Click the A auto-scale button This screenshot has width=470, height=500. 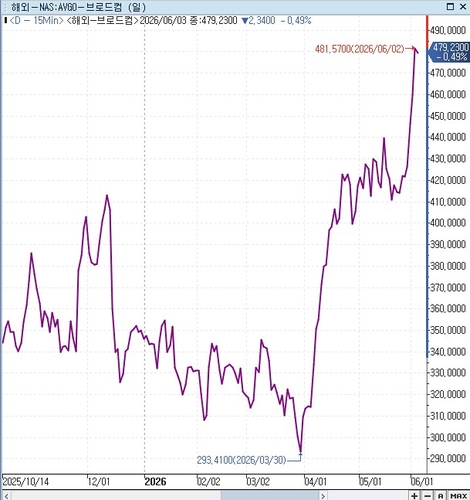(x=440, y=496)
